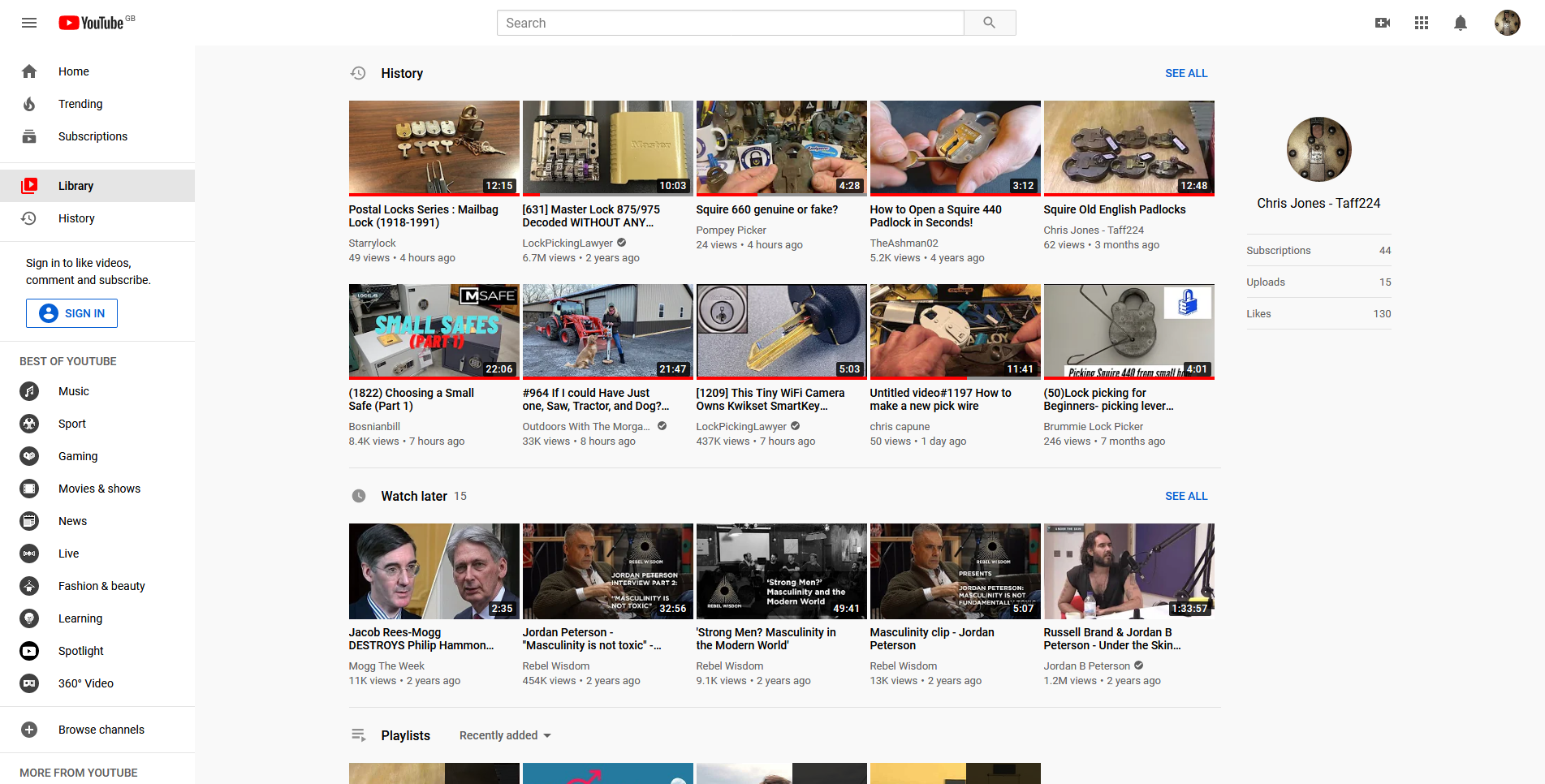1545x784 pixels.
Task: Open the YouTube apps grid
Action: (1421, 23)
